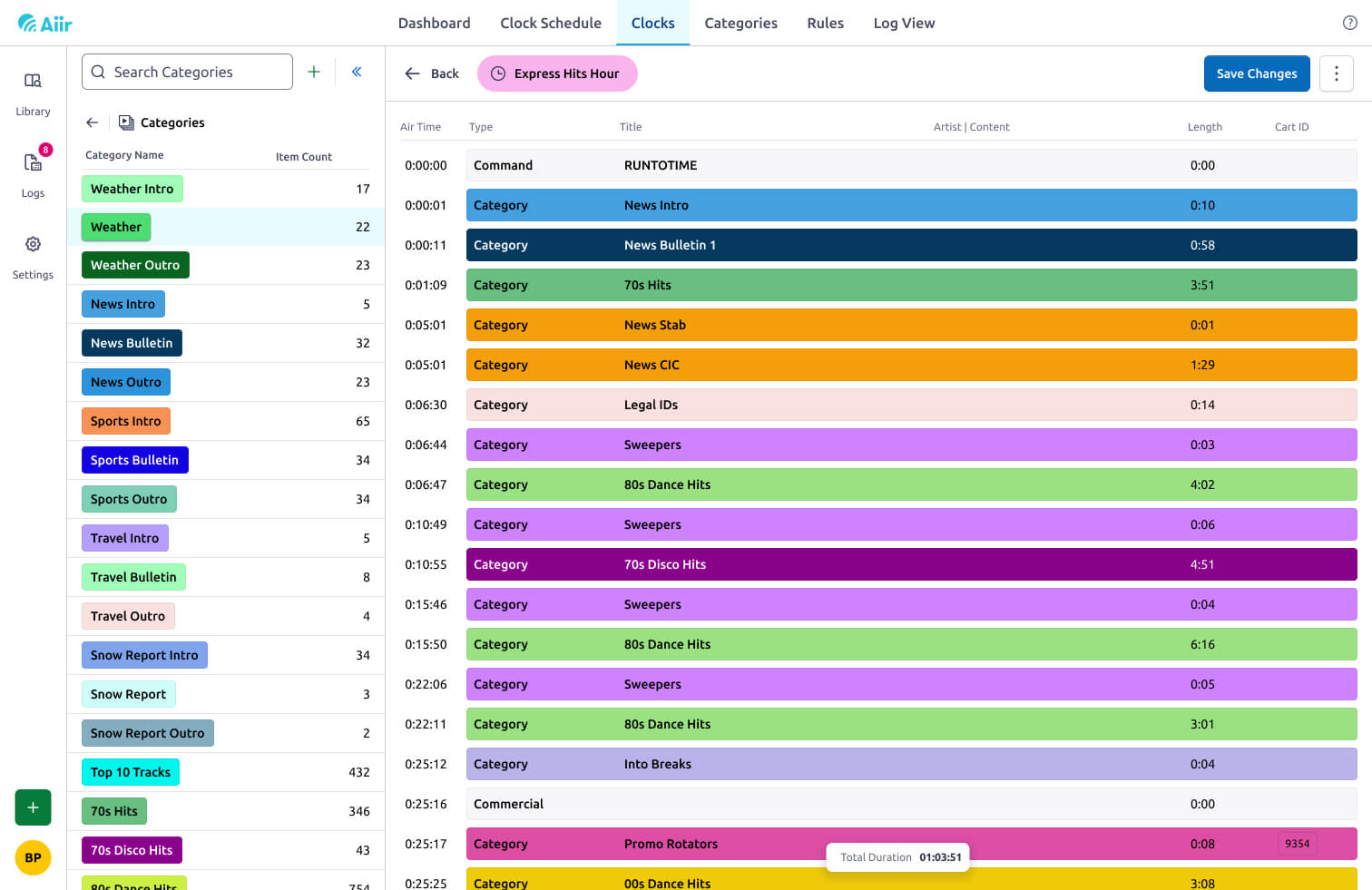Focus the Search Categories field
Screen dimensions: 1372x890
coord(187,72)
